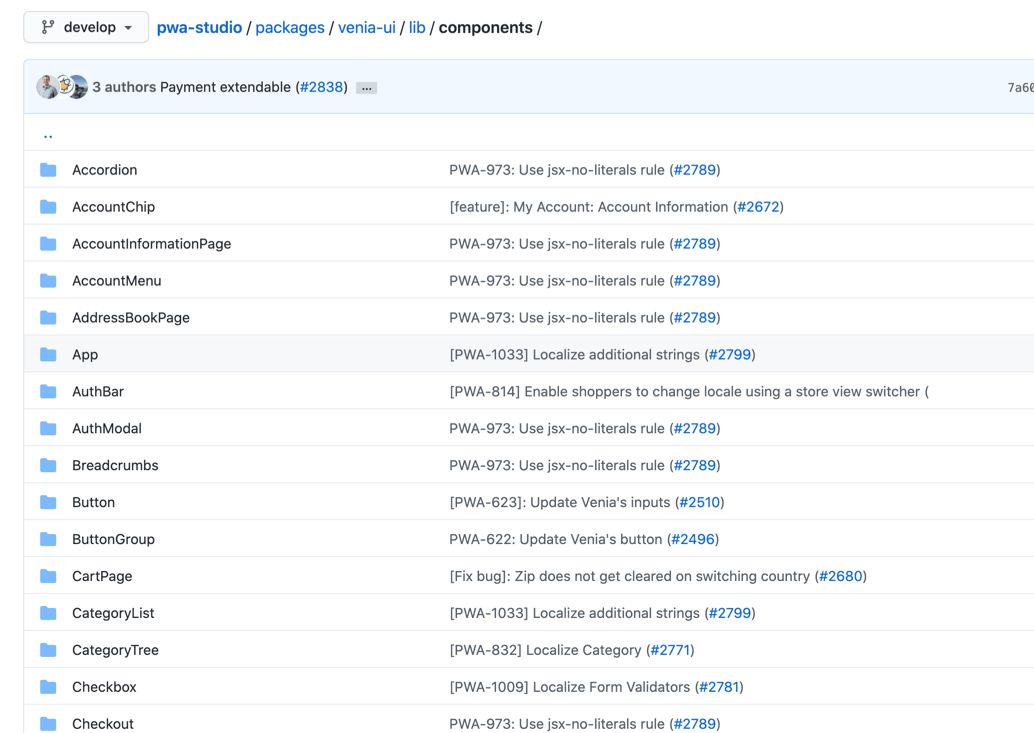Viewport: 1034px width, 733px height.
Task: Open the CartPage folder
Action: pyautogui.click(x=102, y=576)
